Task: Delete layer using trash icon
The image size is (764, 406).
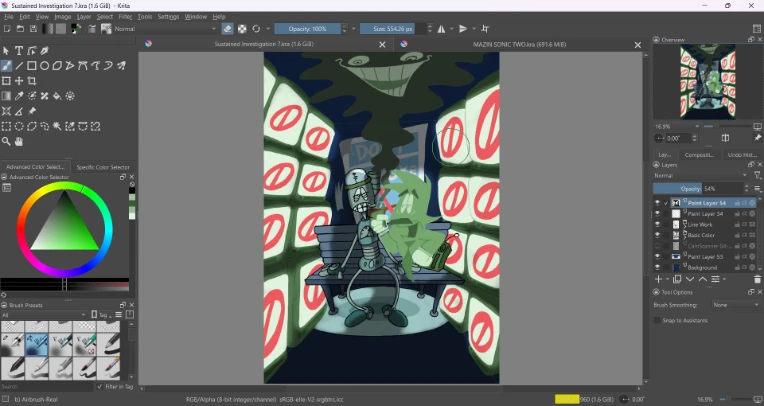Action: click(x=757, y=279)
